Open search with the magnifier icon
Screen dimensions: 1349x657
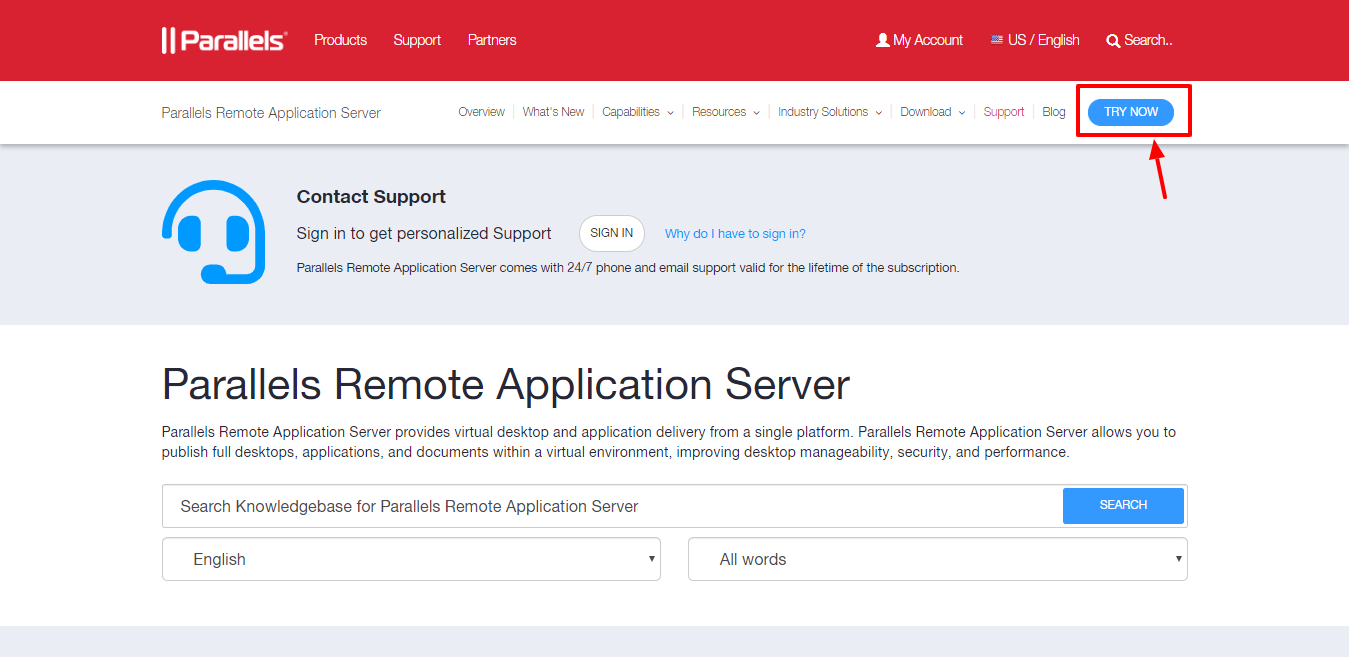1113,40
